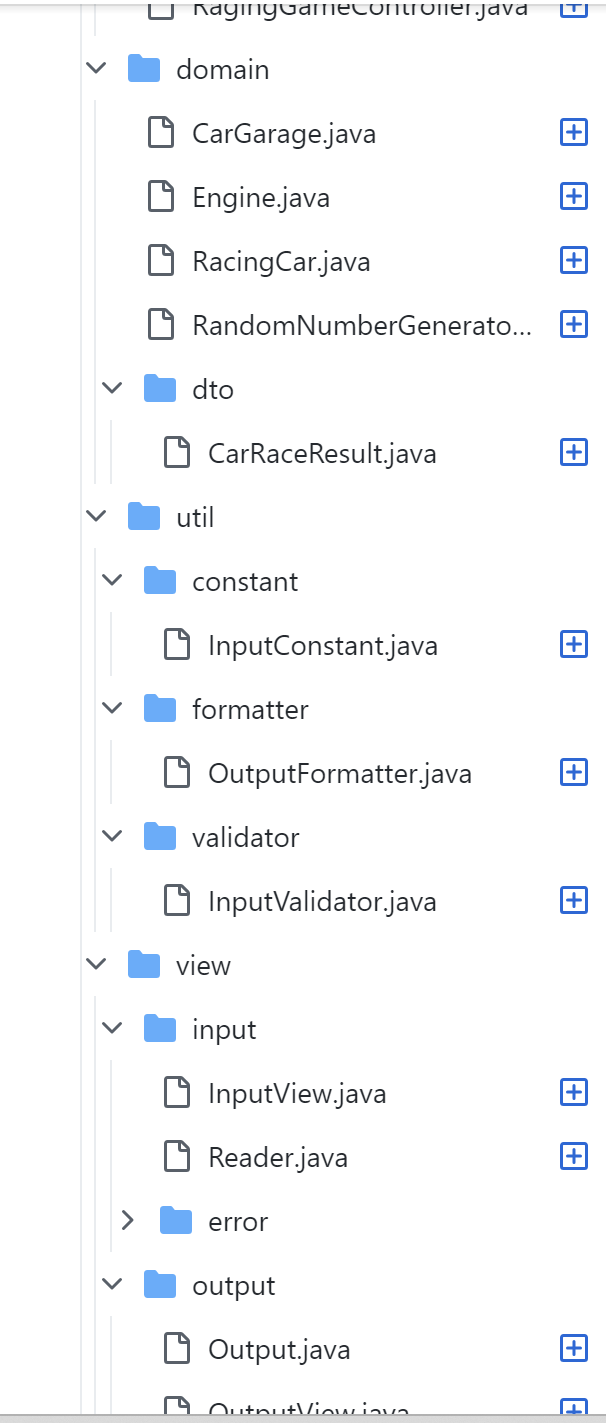The width and height of the screenshot is (606, 1423).
Task: Click the added-file icon next to Engine.java
Action: point(573,197)
